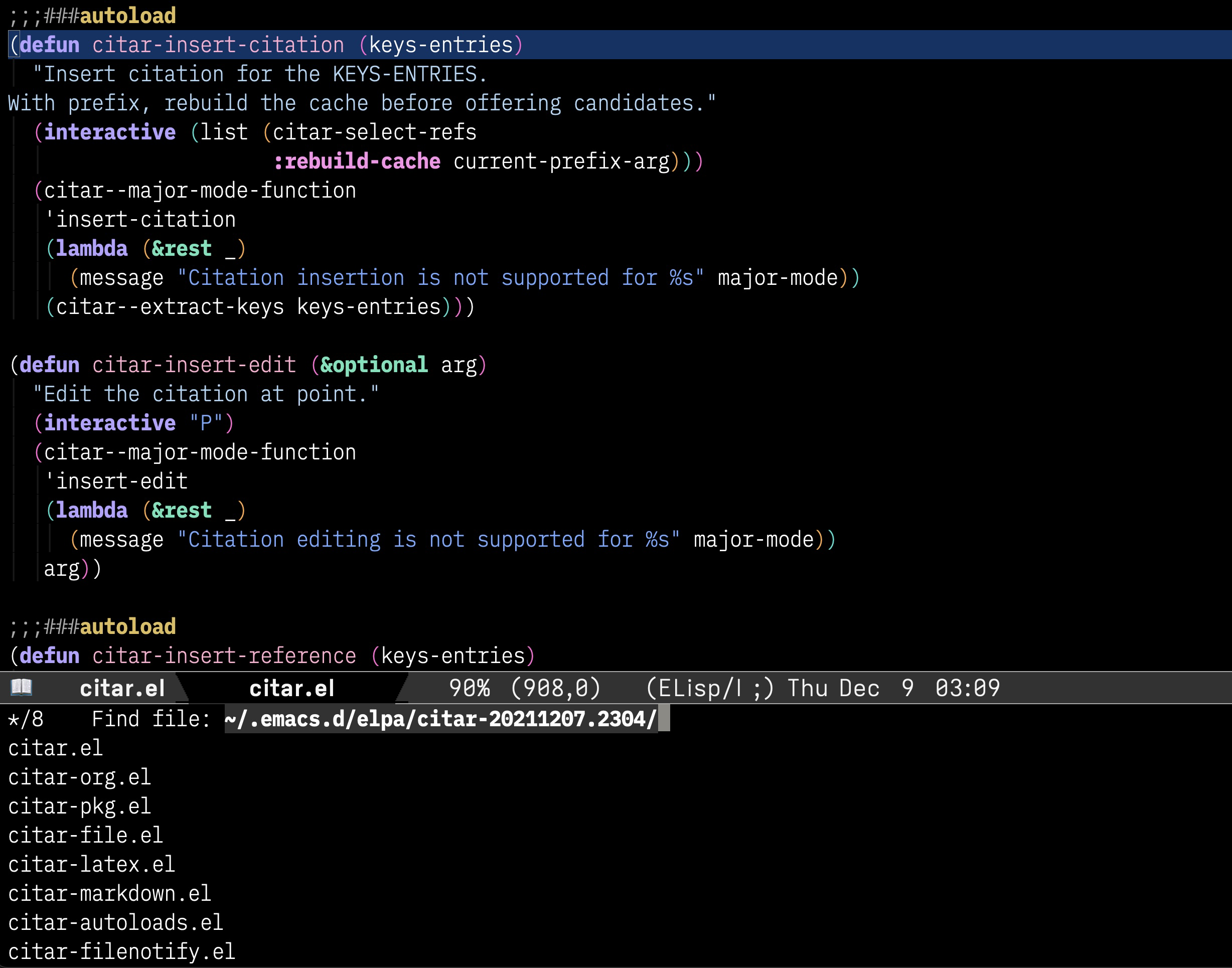
Task: Click the &optional keyword in citar-insert-edit
Action: click(x=374, y=365)
